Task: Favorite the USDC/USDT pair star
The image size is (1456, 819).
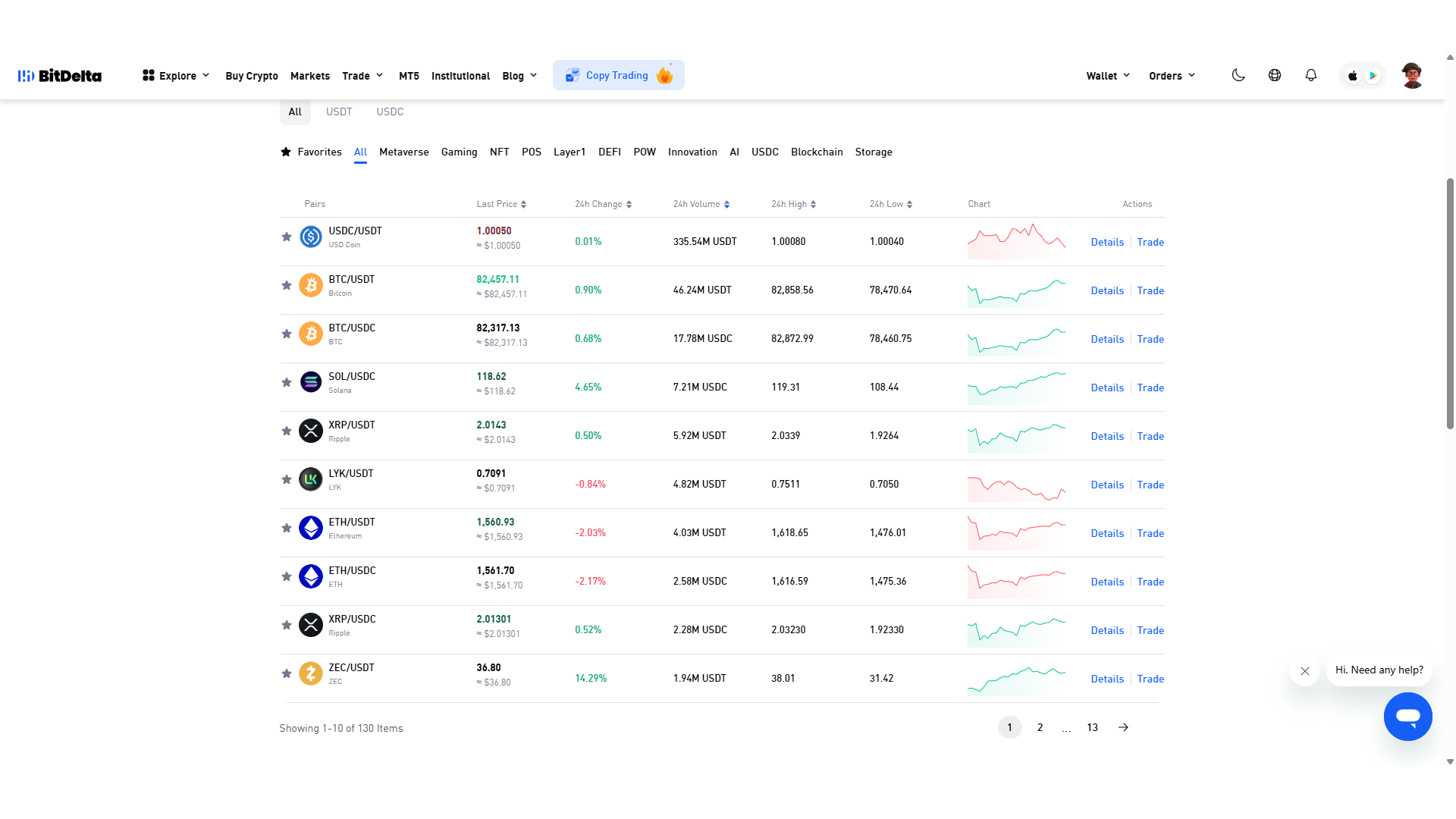Action: click(287, 237)
